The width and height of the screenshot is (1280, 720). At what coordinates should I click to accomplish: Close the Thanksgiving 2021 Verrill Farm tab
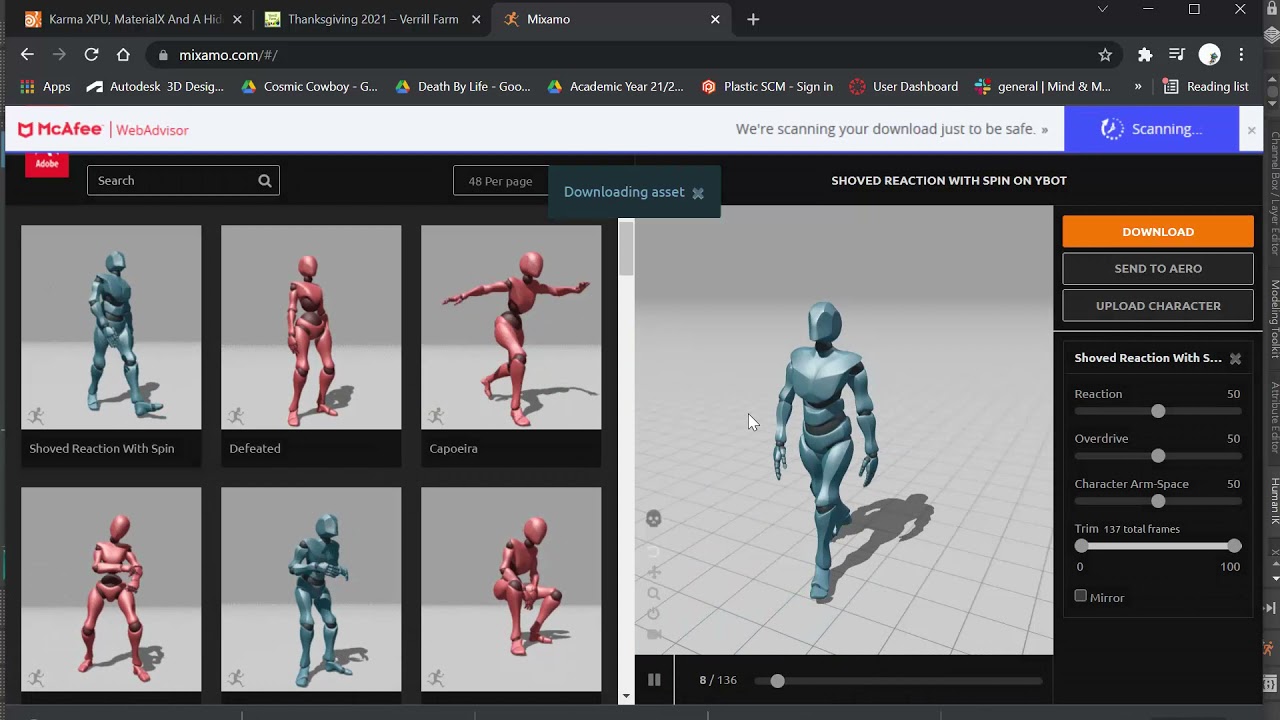475,19
